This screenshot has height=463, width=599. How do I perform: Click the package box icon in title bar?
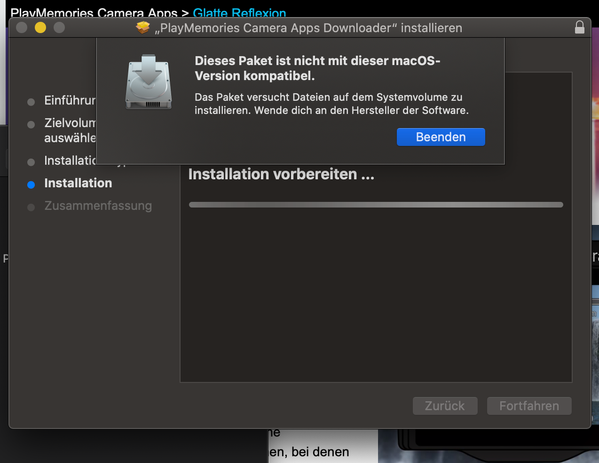click(143, 28)
